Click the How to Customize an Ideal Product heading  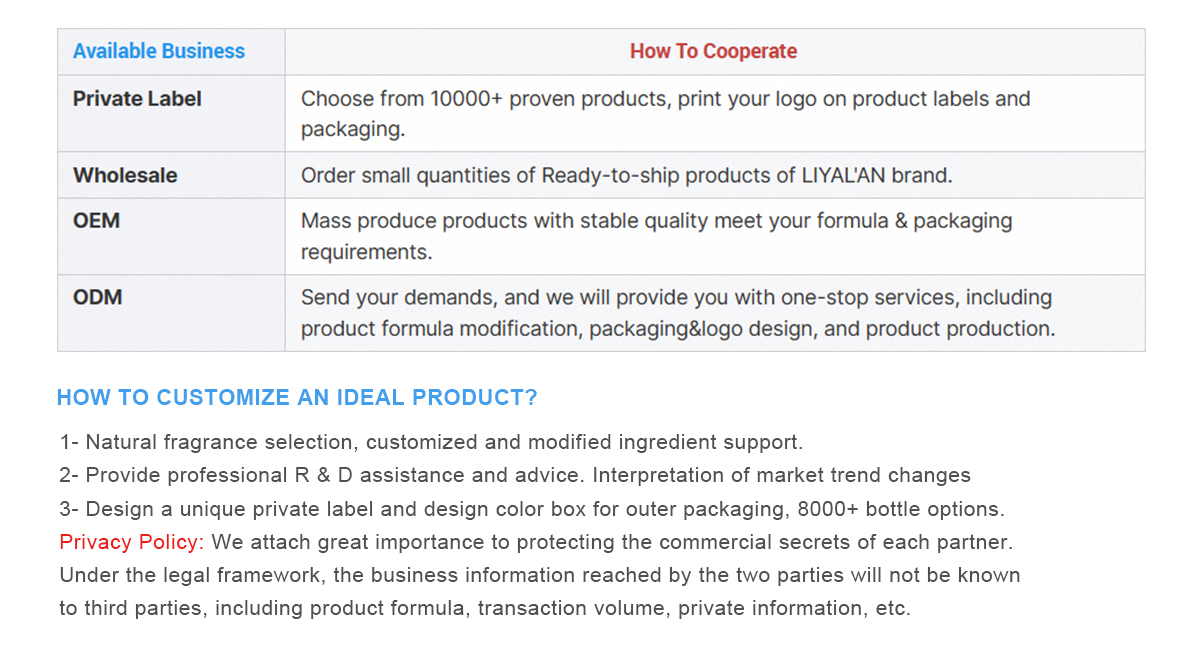click(x=297, y=397)
